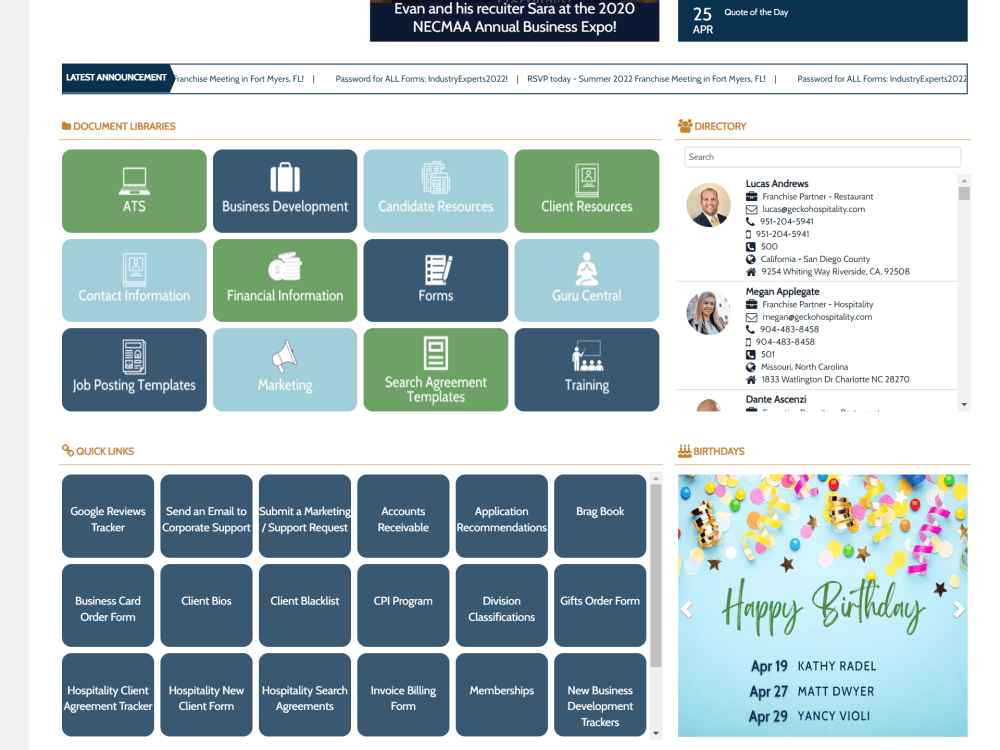The image size is (1000, 750).
Task: Show previous birthday slide with left arrow
Action: [687, 608]
